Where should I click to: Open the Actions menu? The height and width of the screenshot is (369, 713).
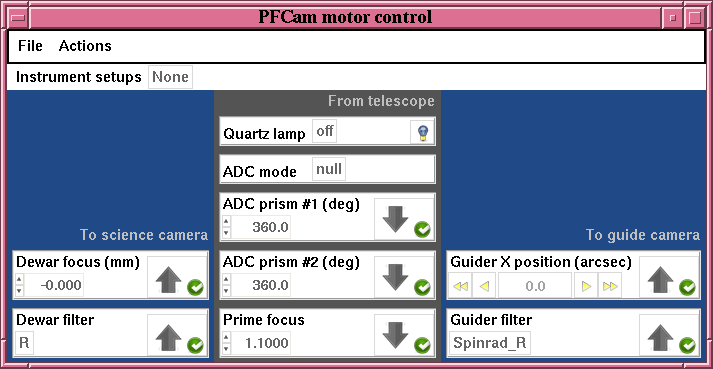[x=85, y=46]
